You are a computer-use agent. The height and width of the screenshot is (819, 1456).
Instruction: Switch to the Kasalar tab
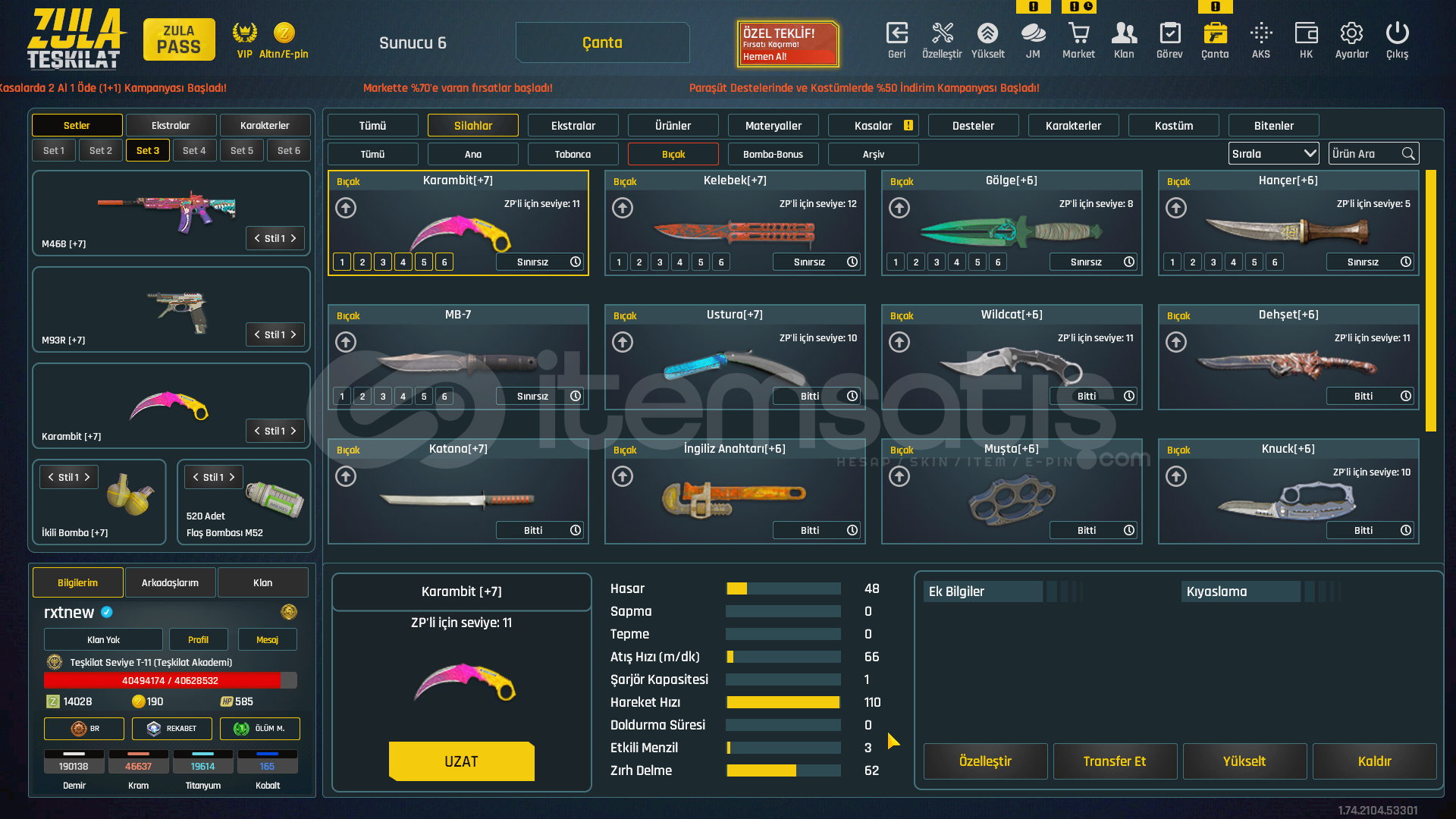tap(873, 126)
